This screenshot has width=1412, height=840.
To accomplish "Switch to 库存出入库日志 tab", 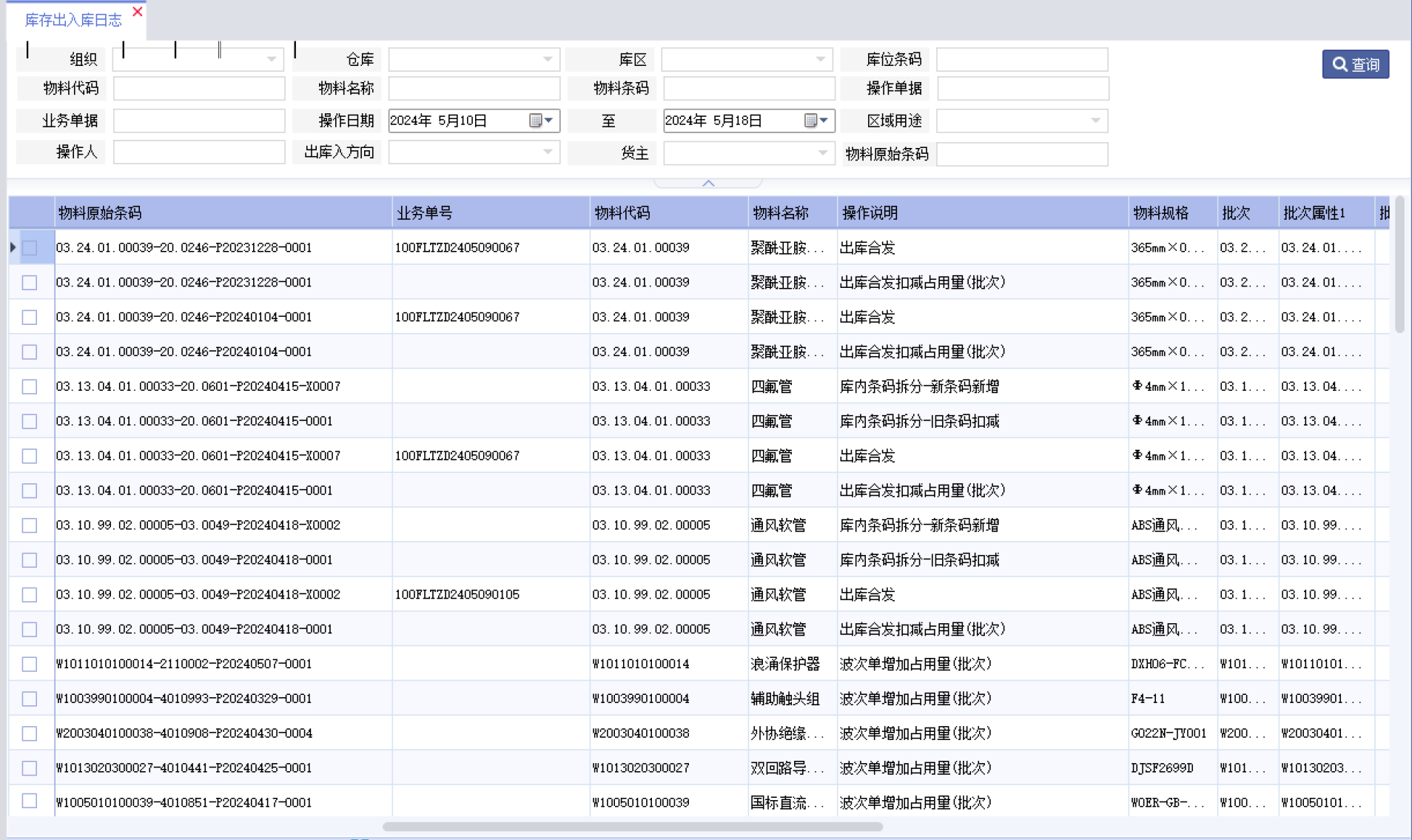I will [x=73, y=20].
